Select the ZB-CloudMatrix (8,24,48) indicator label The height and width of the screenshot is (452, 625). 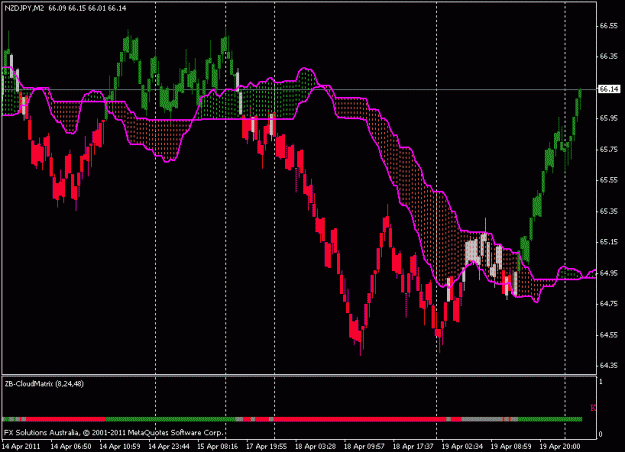pyautogui.click(x=44, y=384)
